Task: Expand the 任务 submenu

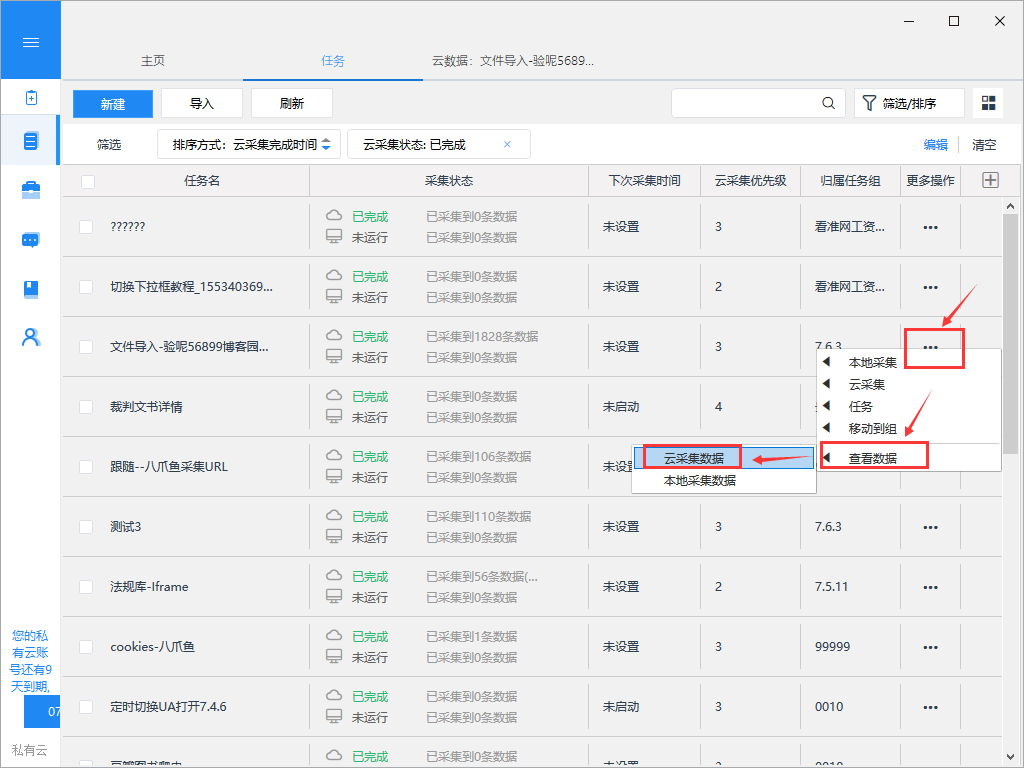Action: [908, 407]
